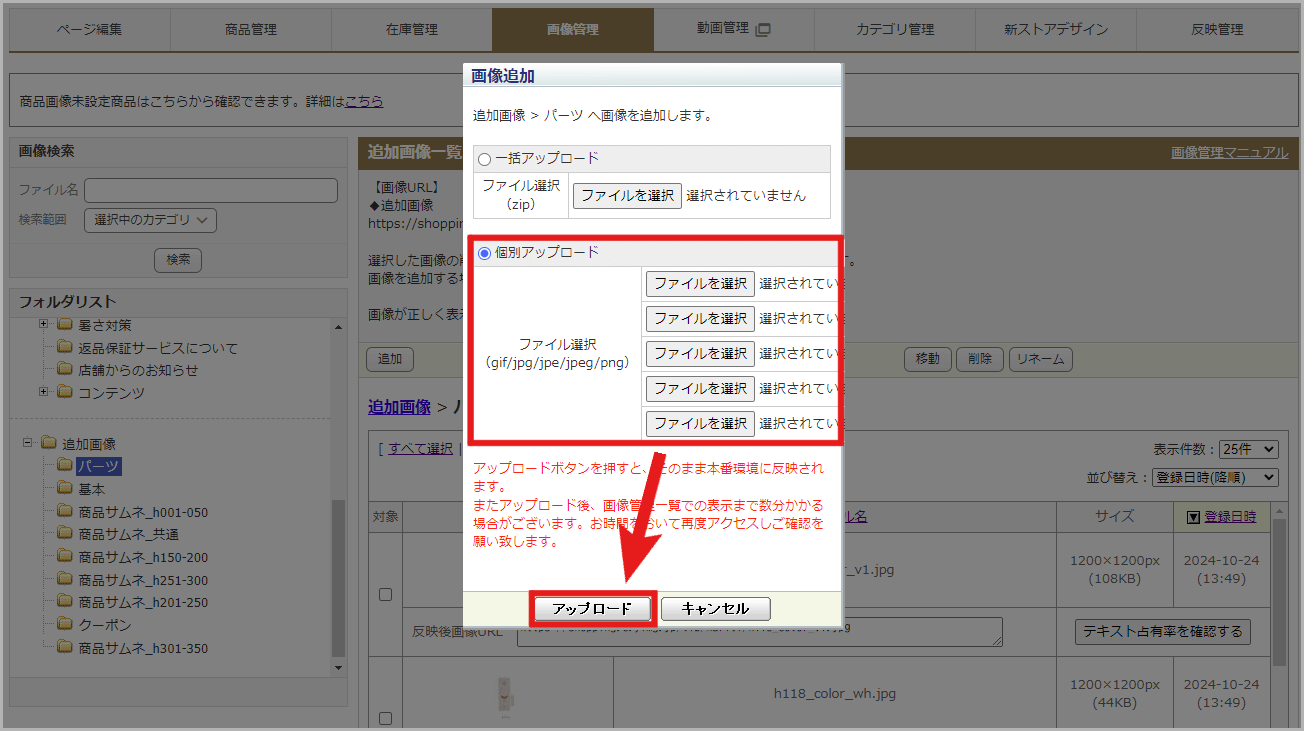Follow the こちら link in the notice
The width and height of the screenshot is (1304, 731).
click(x=364, y=101)
